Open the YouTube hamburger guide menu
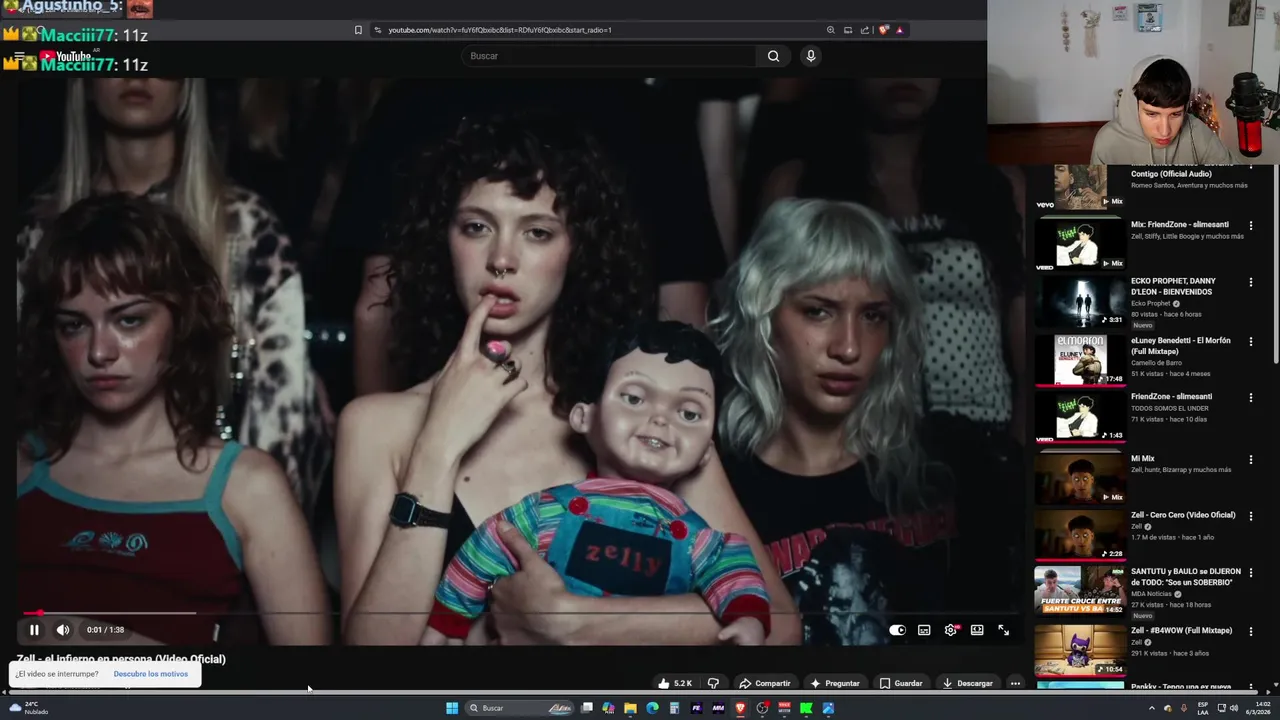This screenshot has height=720, width=1280. pyautogui.click(x=19, y=57)
